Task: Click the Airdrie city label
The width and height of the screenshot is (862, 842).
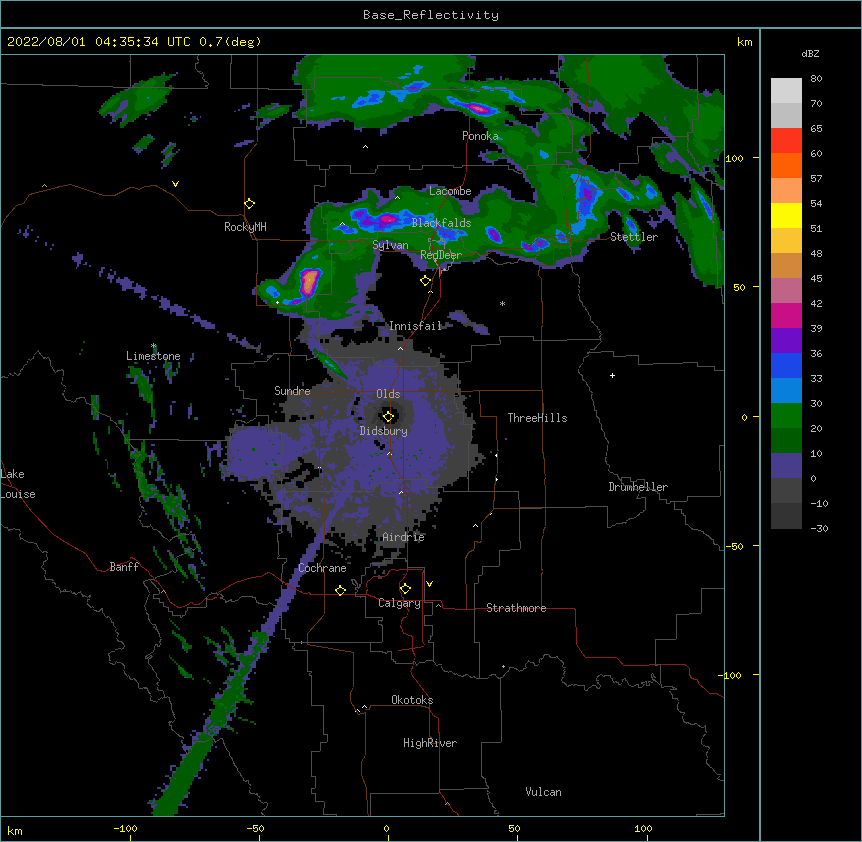Action: click(404, 537)
